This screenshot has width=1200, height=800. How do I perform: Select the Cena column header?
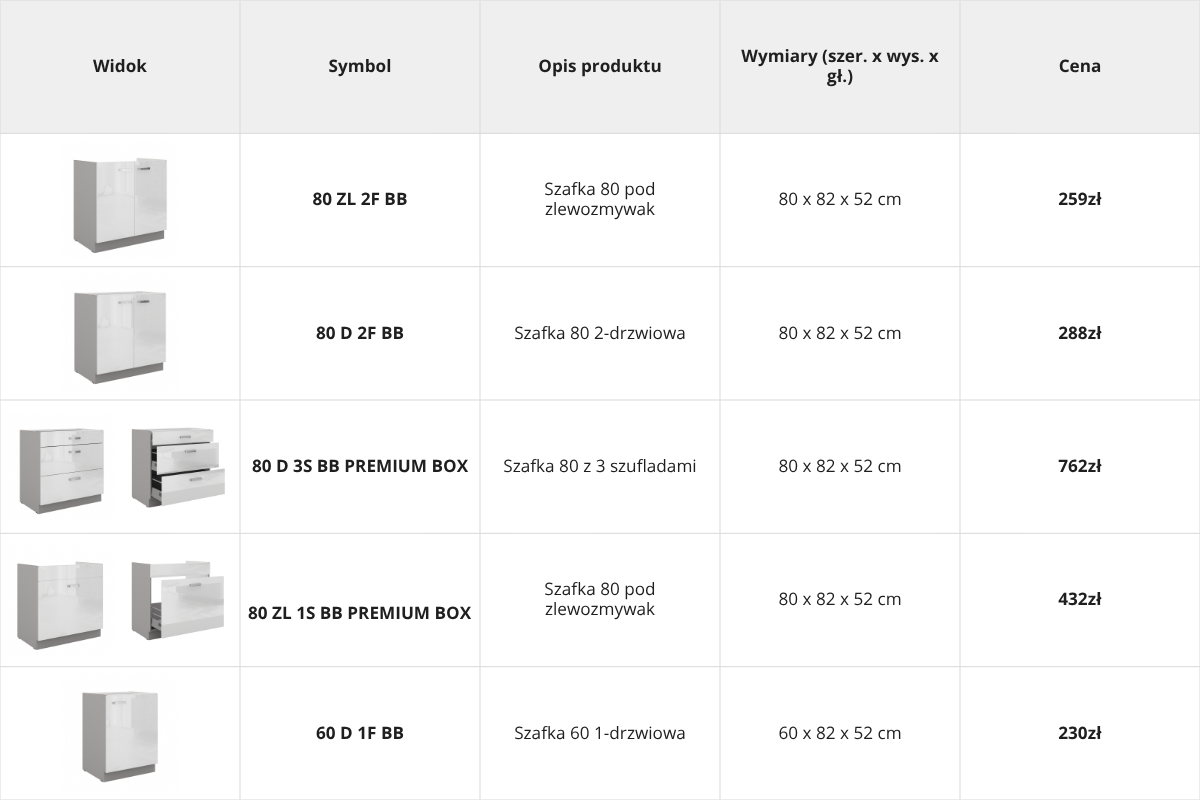click(x=1080, y=66)
